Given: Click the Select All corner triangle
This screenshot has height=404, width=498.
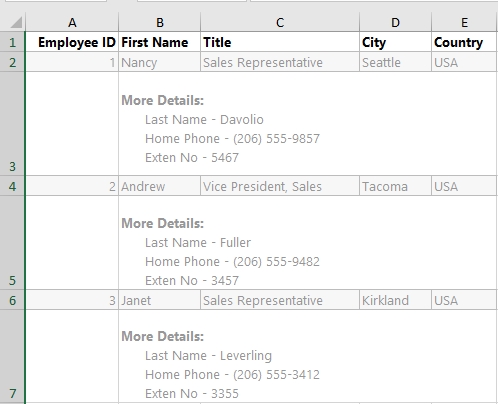Looking at the screenshot, I should coord(16,22).
